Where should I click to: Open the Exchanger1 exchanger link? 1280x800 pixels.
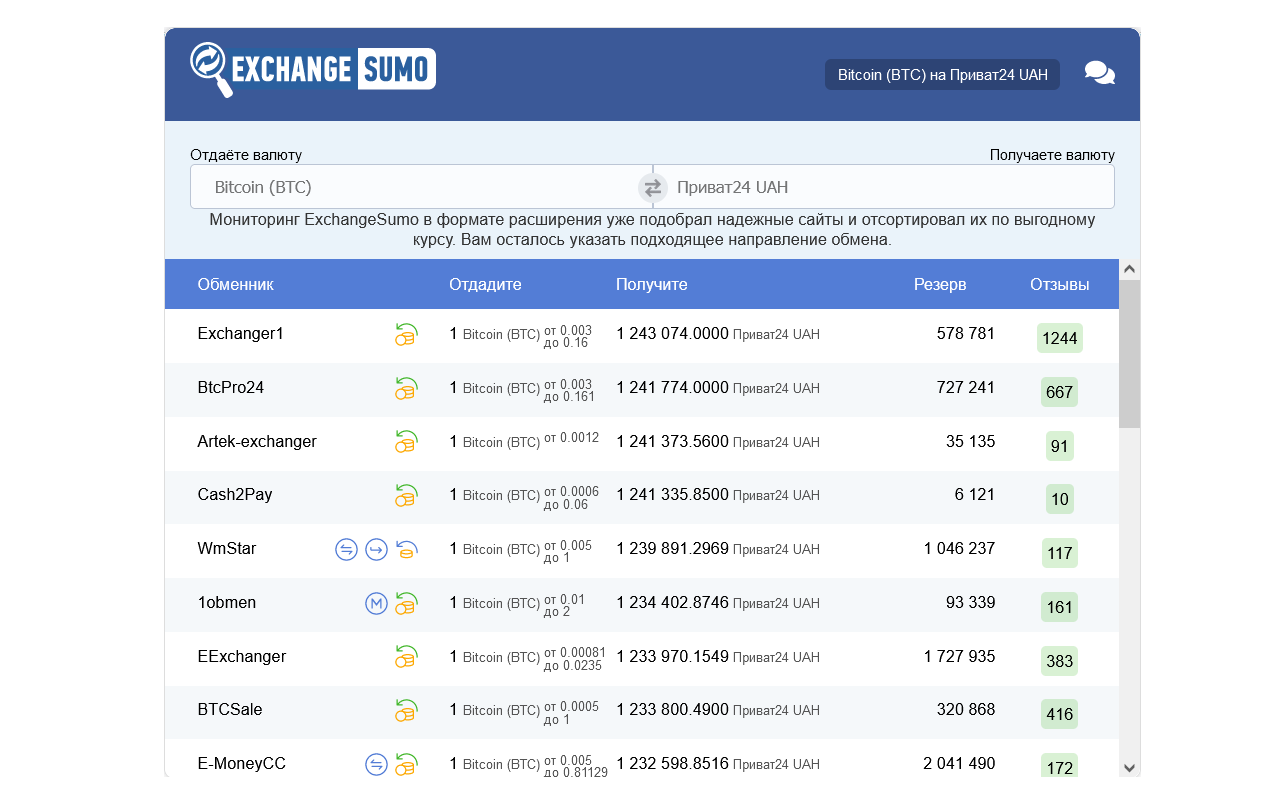coord(241,334)
